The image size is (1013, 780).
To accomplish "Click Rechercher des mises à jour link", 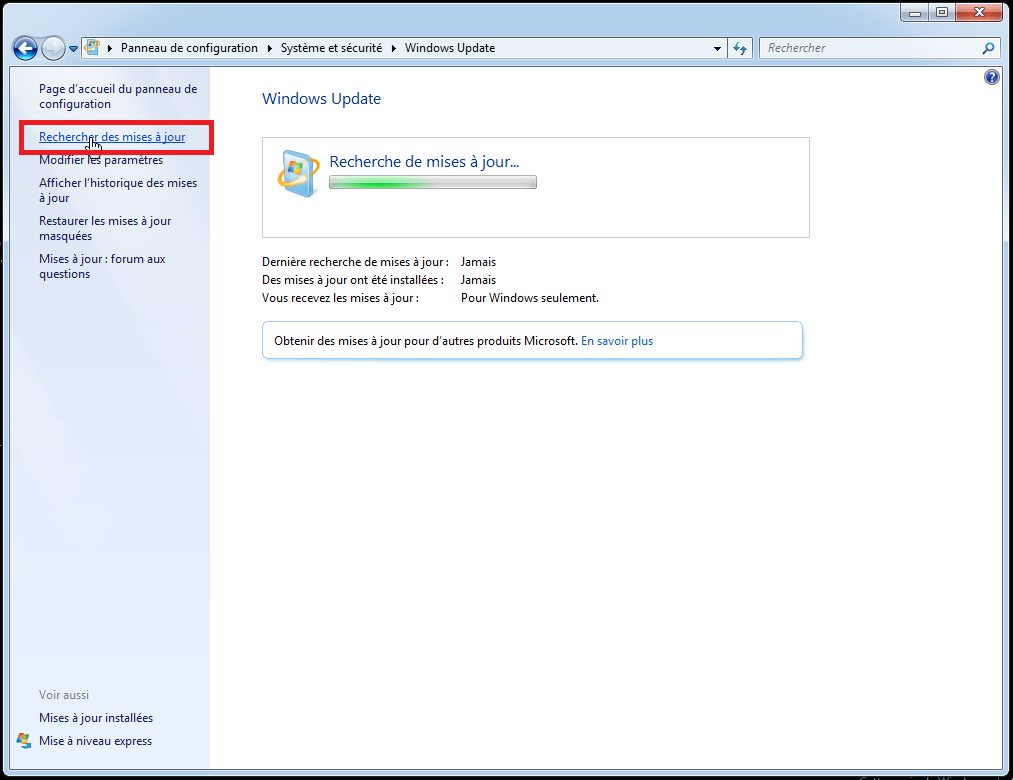I will click(x=112, y=137).
